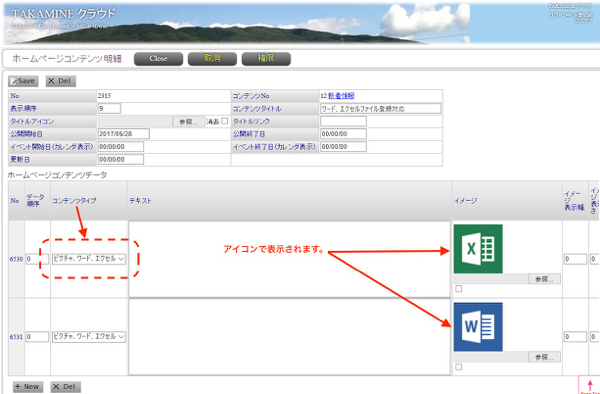Viewport: 600px width, 394px height.
Task: Click the 表示順序 input field
Action: click(x=109, y=109)
